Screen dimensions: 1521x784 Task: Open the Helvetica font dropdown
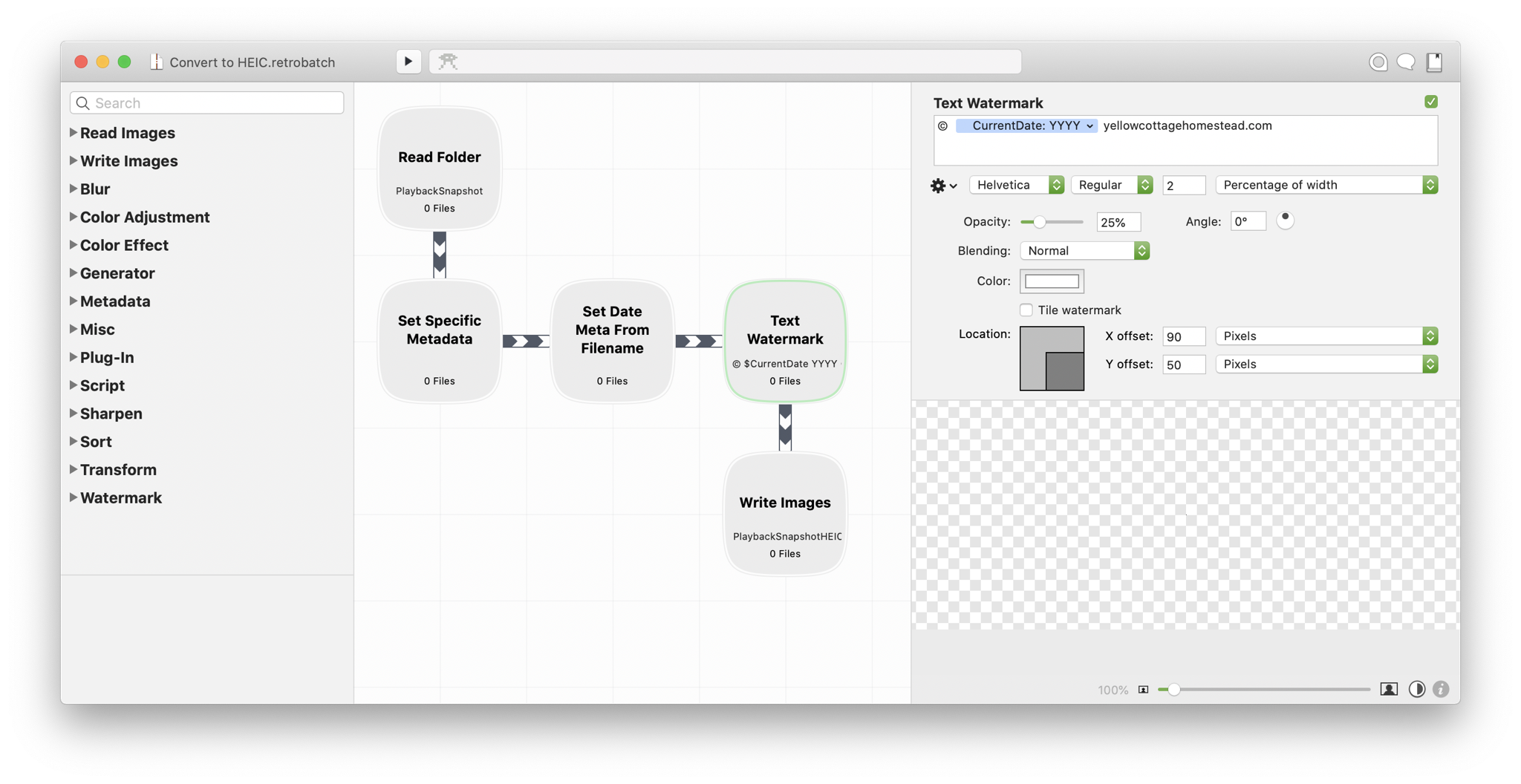click(1016, 185)
